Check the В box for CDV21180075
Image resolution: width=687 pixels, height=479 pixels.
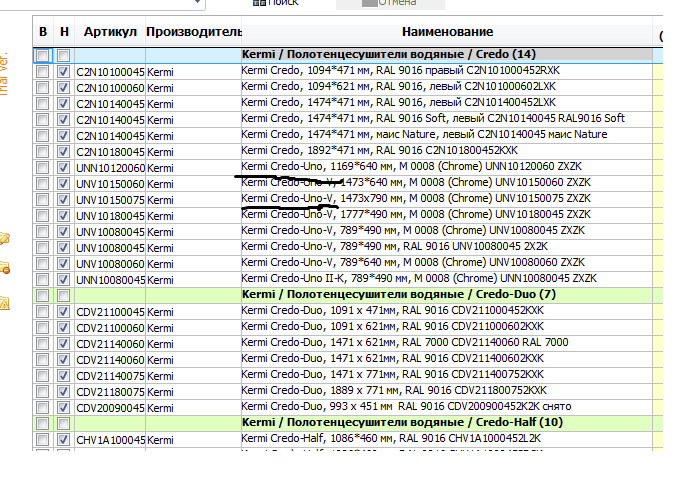[42, 391]
